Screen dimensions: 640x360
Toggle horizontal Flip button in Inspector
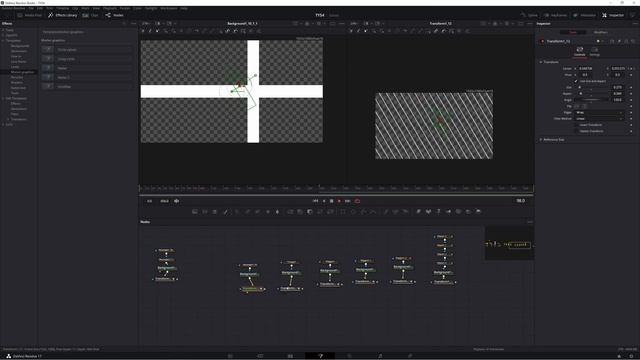pos(577,106)
